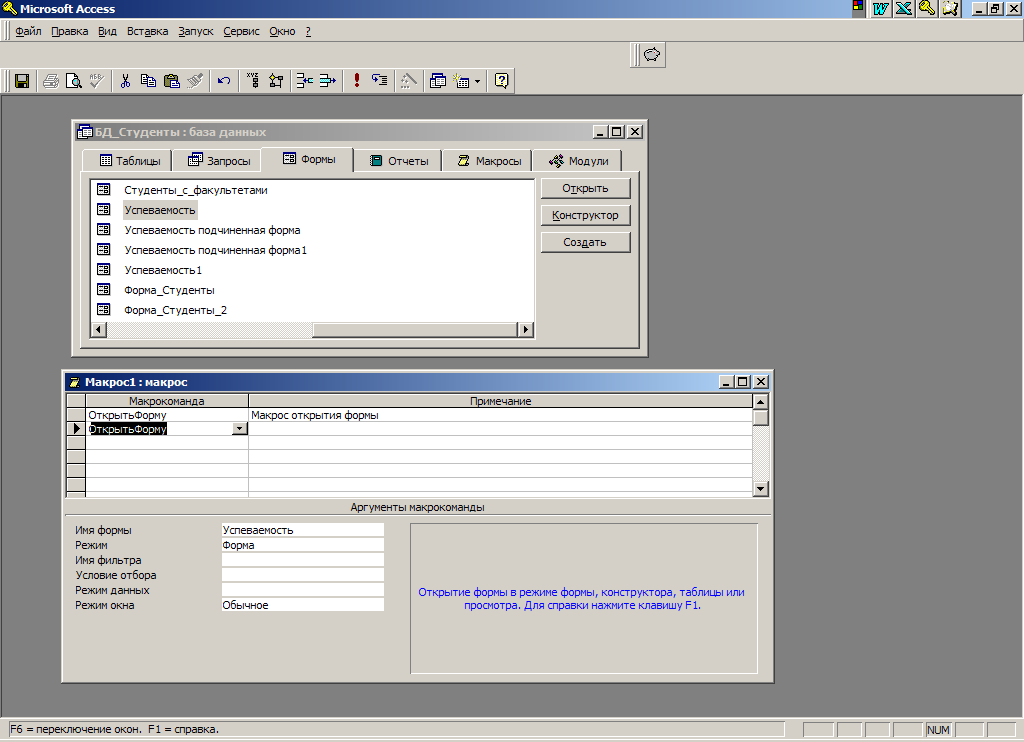
Task: Switch to the Модули tab
Action: [x=577, y=161]
